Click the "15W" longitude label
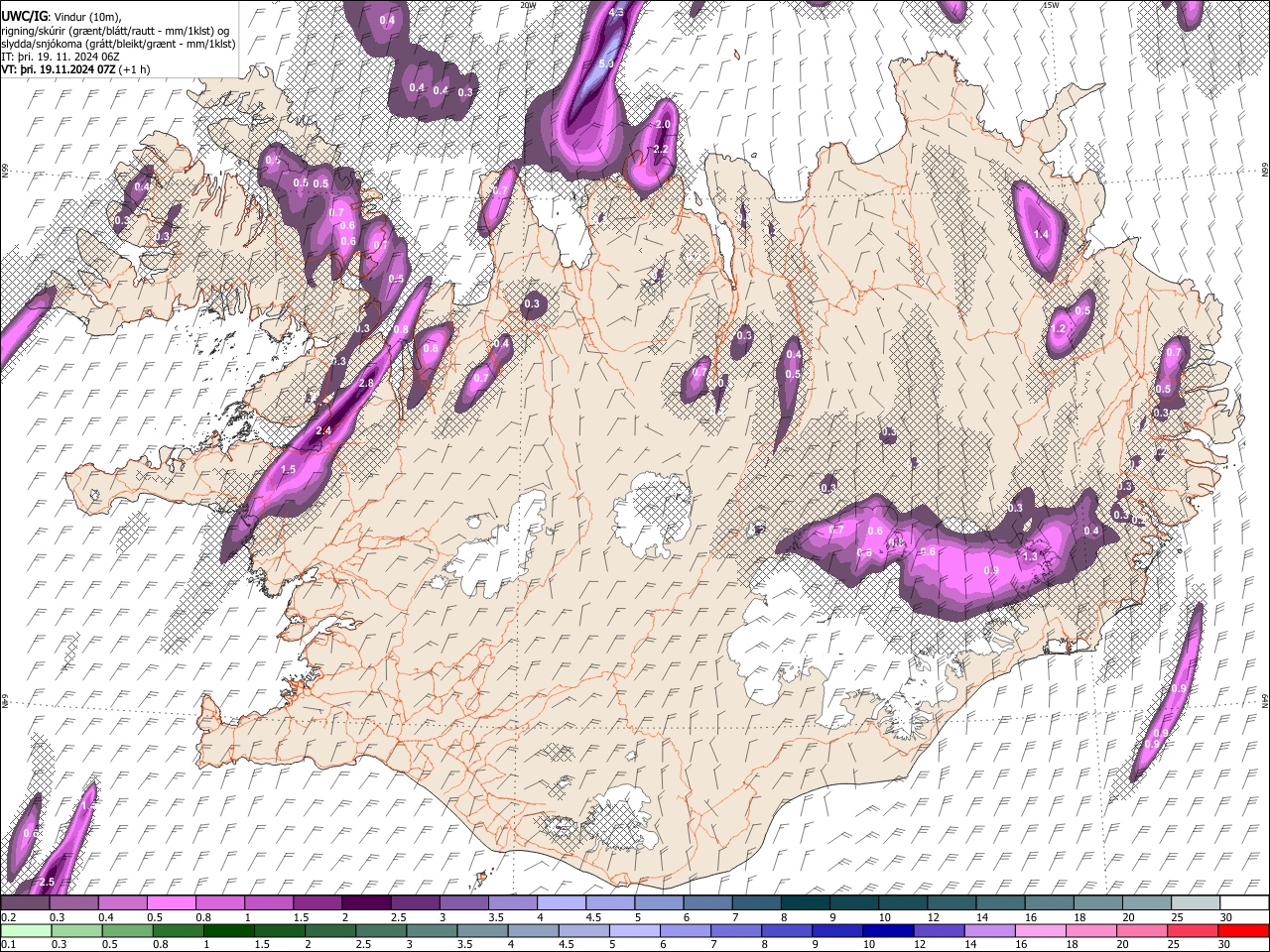1270x952 pixels. [x=1050, y=5]
